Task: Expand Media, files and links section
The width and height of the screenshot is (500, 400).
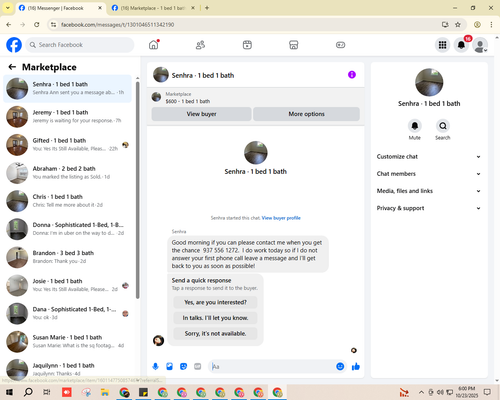Action: [x=429, y=191]
